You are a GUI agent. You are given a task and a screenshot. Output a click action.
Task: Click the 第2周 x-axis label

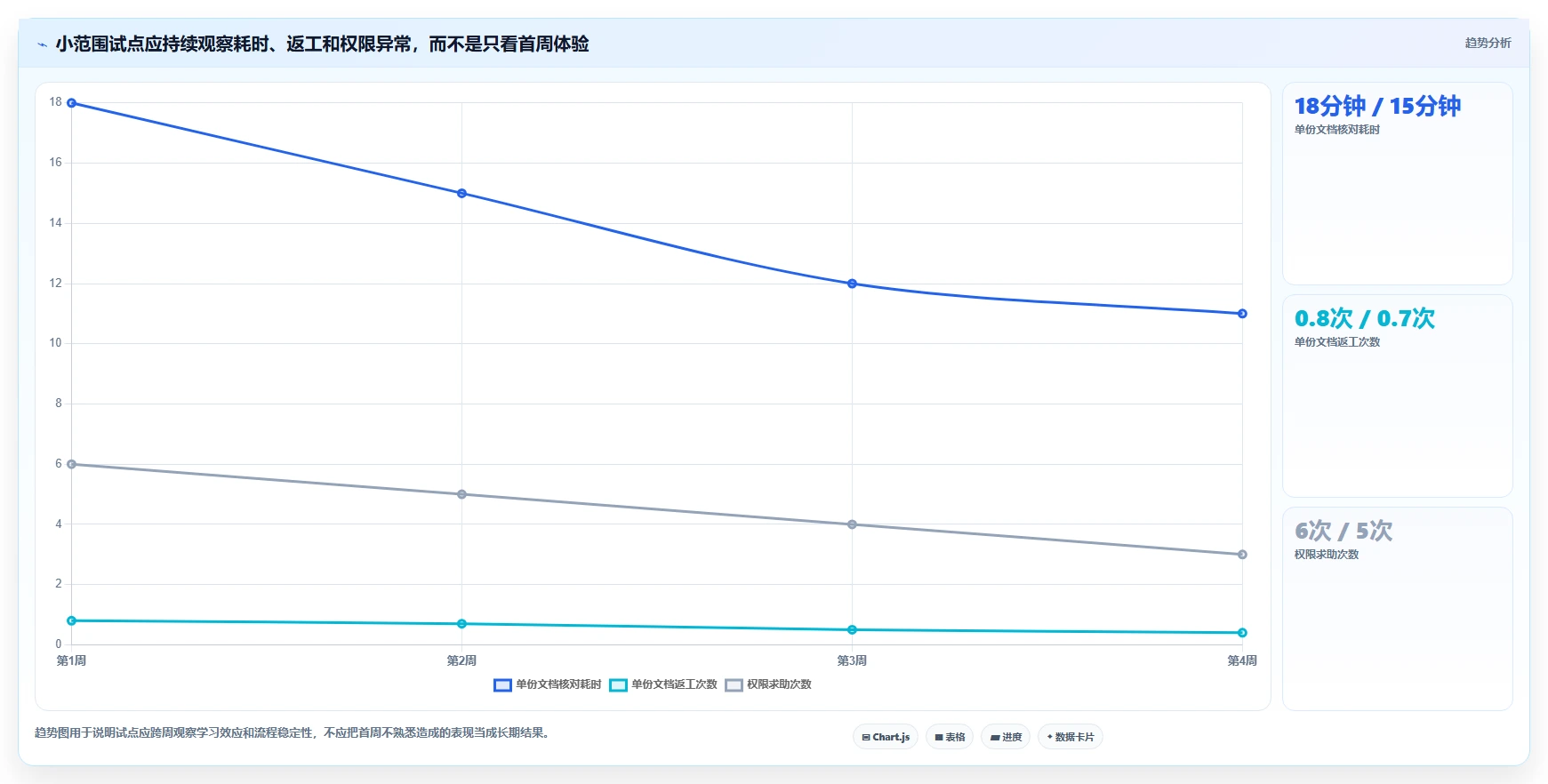click(461, 660)
